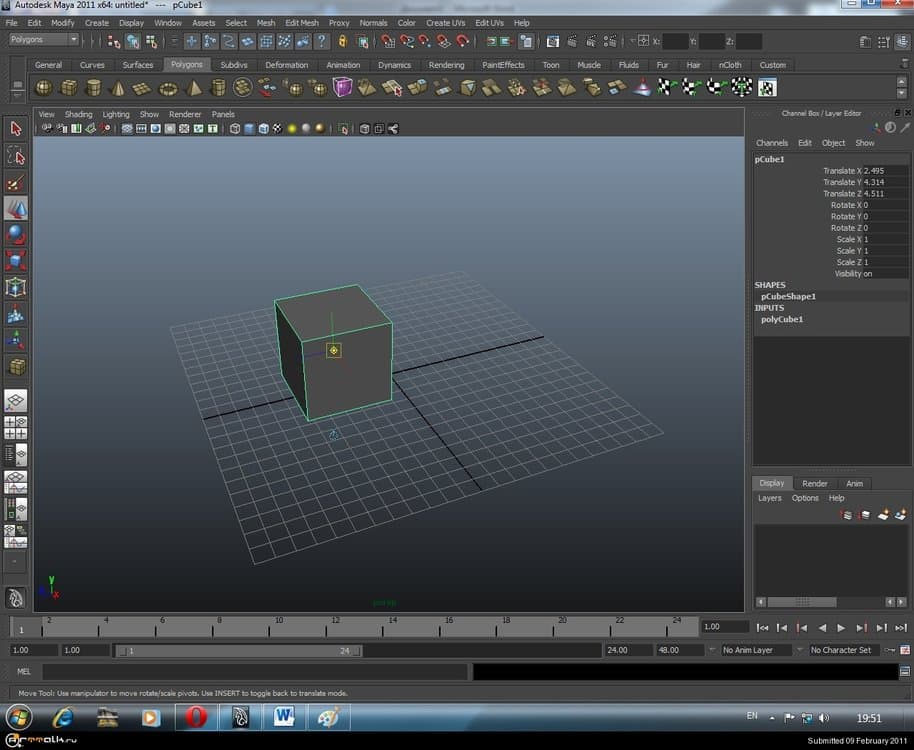Switch to single perspective view layout

click(x=16, y=401)
